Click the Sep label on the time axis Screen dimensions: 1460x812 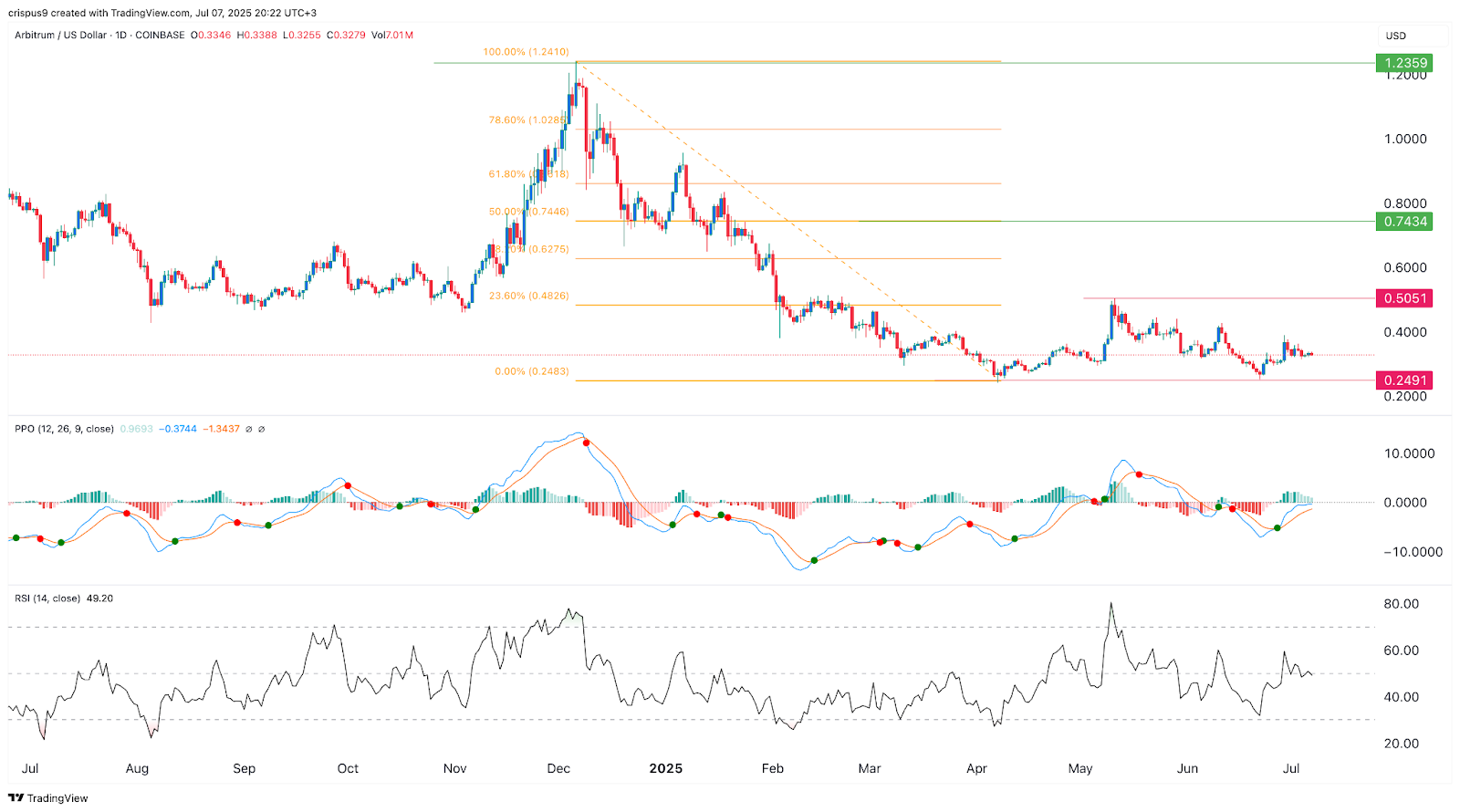[244, 768]
